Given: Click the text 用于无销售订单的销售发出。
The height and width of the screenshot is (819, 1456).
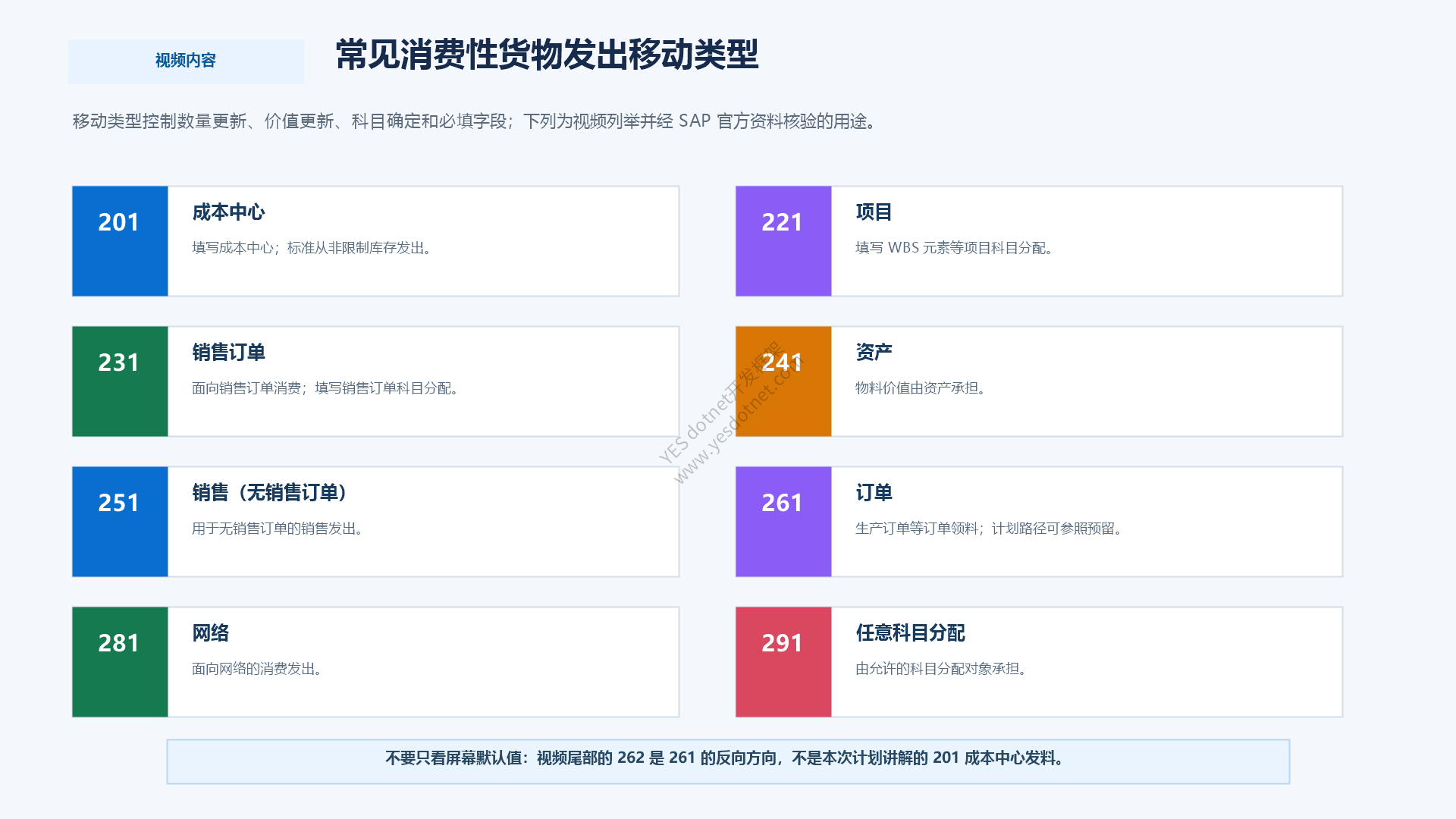Looking at the screenshot, I should tap(279, 529).
